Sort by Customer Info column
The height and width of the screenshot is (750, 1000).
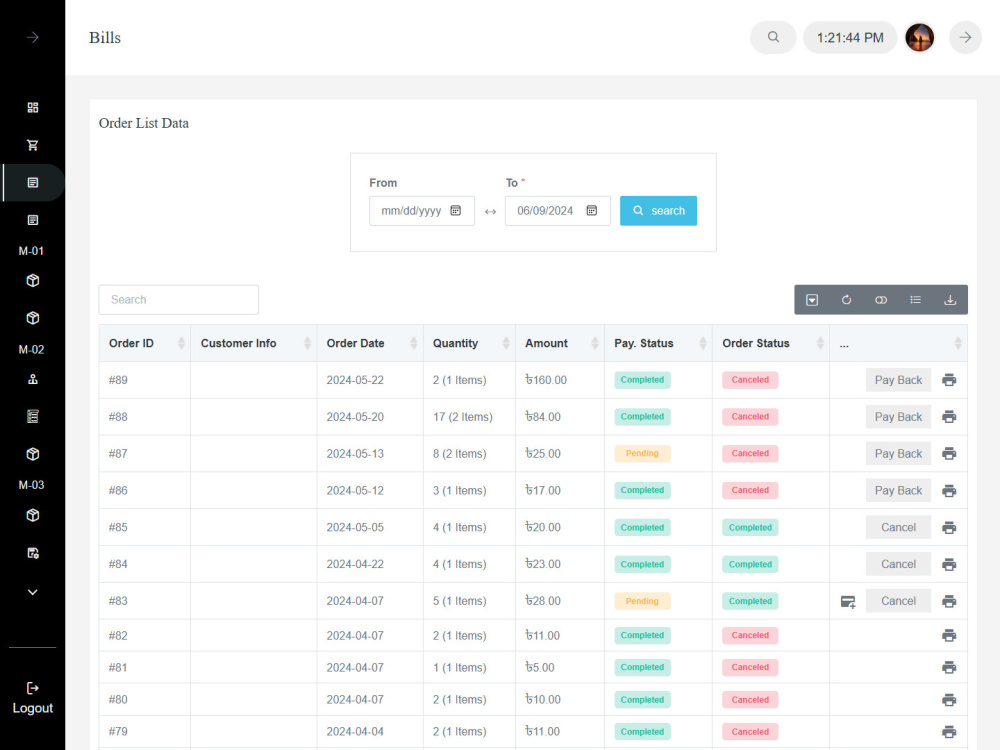point(254,343)
